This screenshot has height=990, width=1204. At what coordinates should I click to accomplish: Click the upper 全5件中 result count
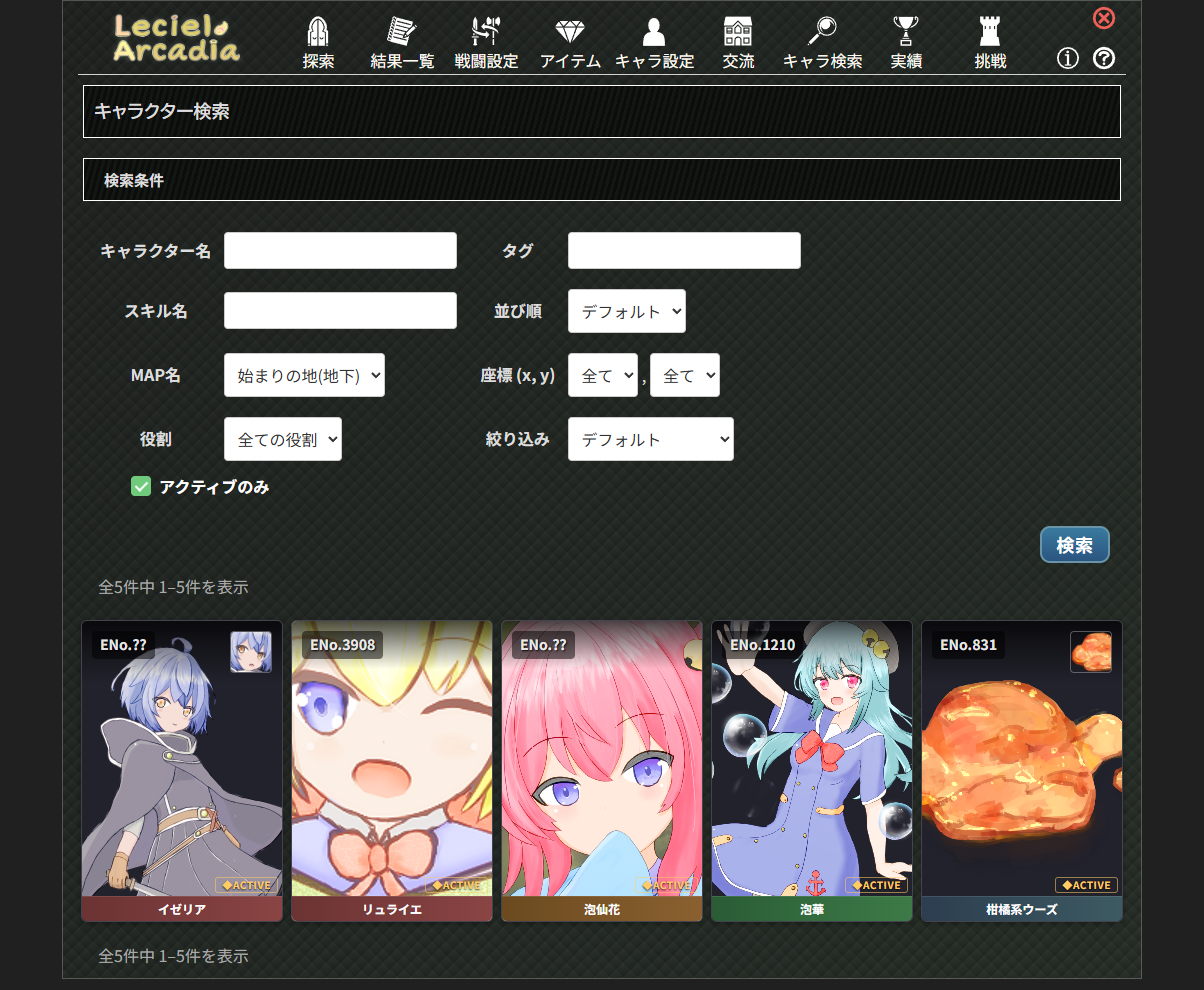pyautogui.click(x=173, y=587)
